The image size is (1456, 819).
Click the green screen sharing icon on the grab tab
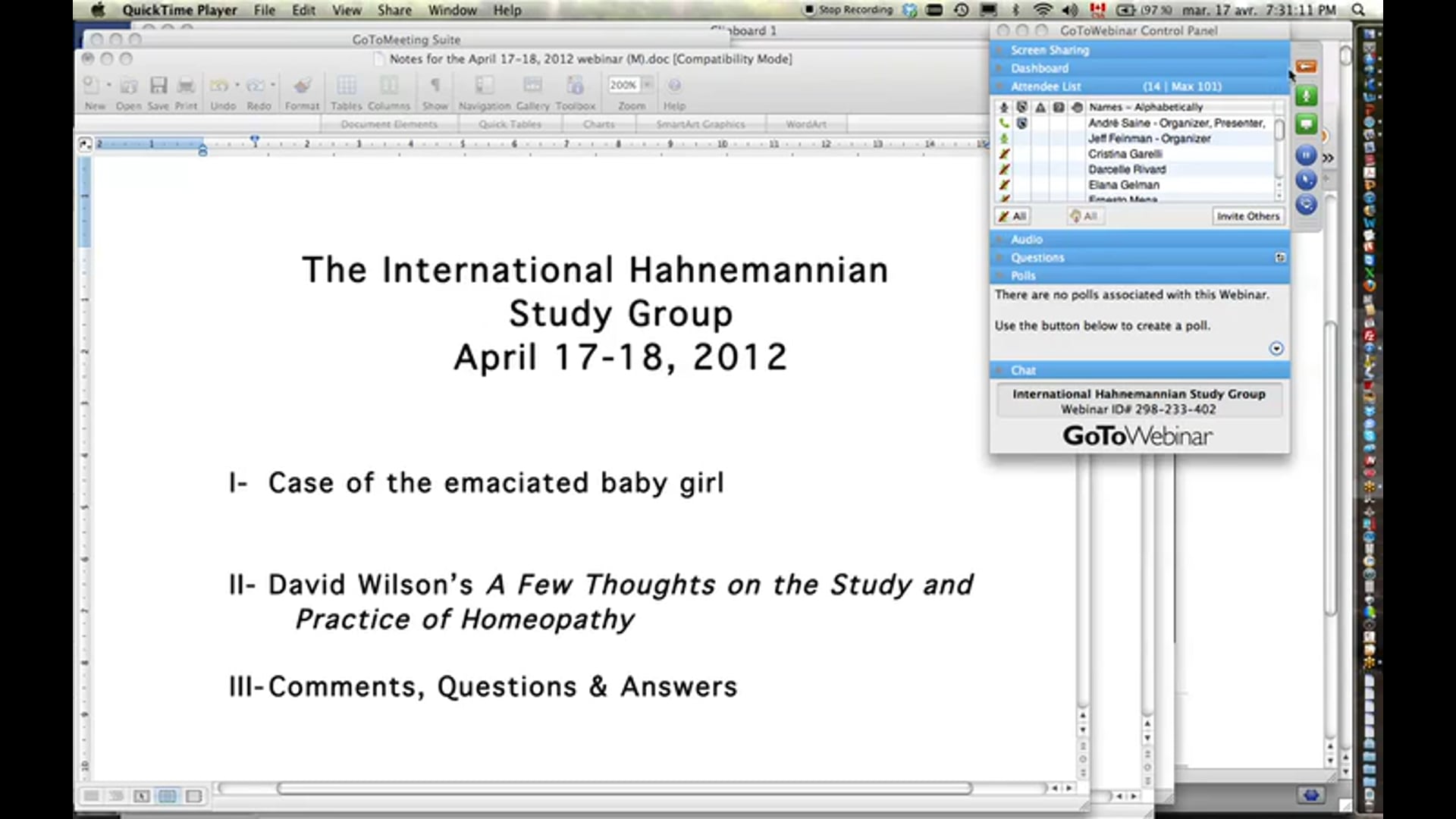click(1306, 124)
